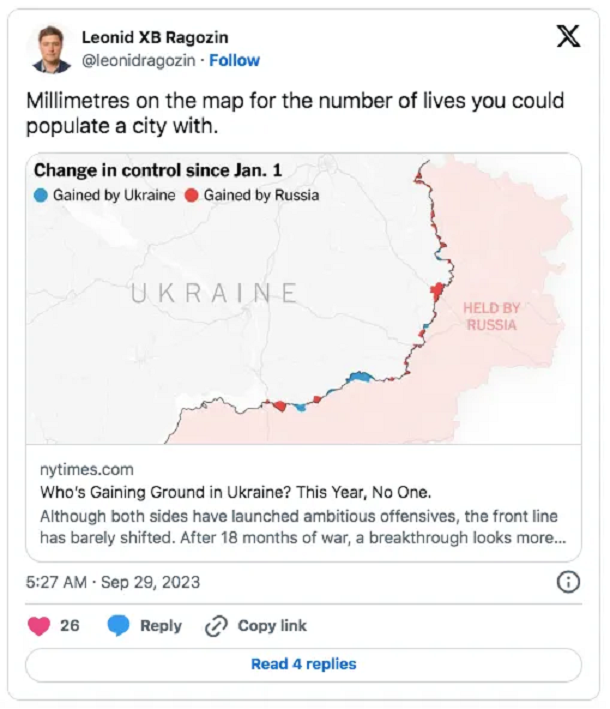Open the Ukraine control map image
The image size is (610, 709).
(x=303, y=299)
